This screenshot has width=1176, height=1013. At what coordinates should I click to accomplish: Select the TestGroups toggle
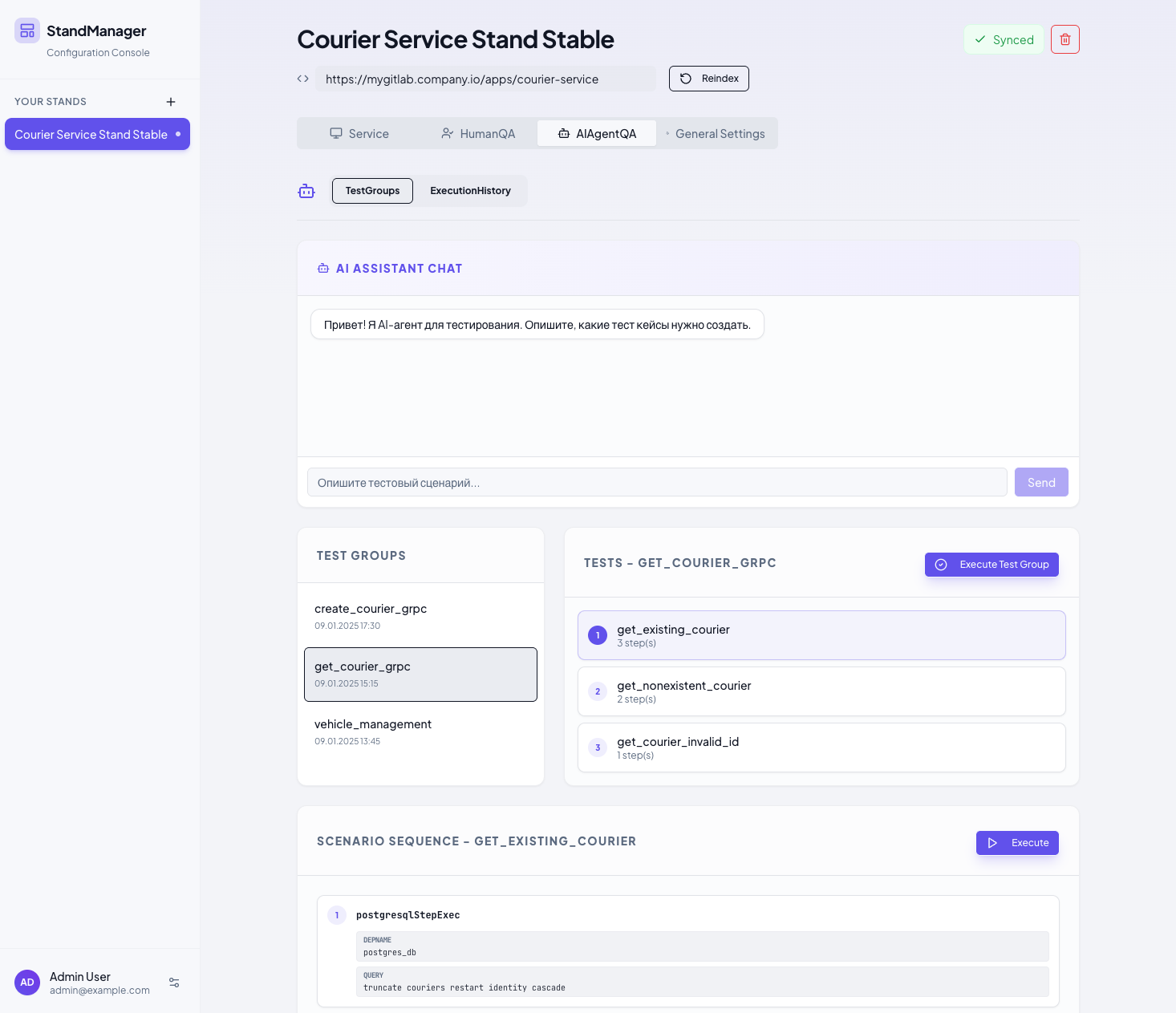(372, 191)
